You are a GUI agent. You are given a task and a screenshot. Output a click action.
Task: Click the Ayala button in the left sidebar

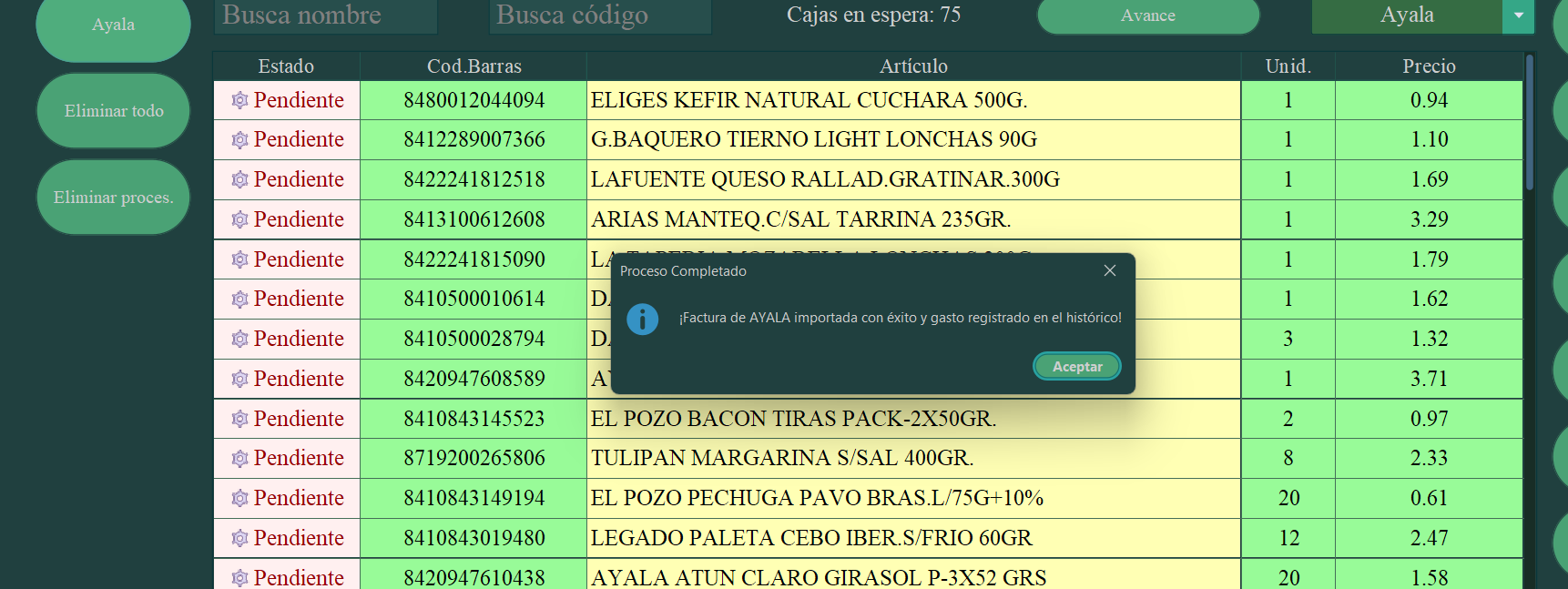pos(113,25)
